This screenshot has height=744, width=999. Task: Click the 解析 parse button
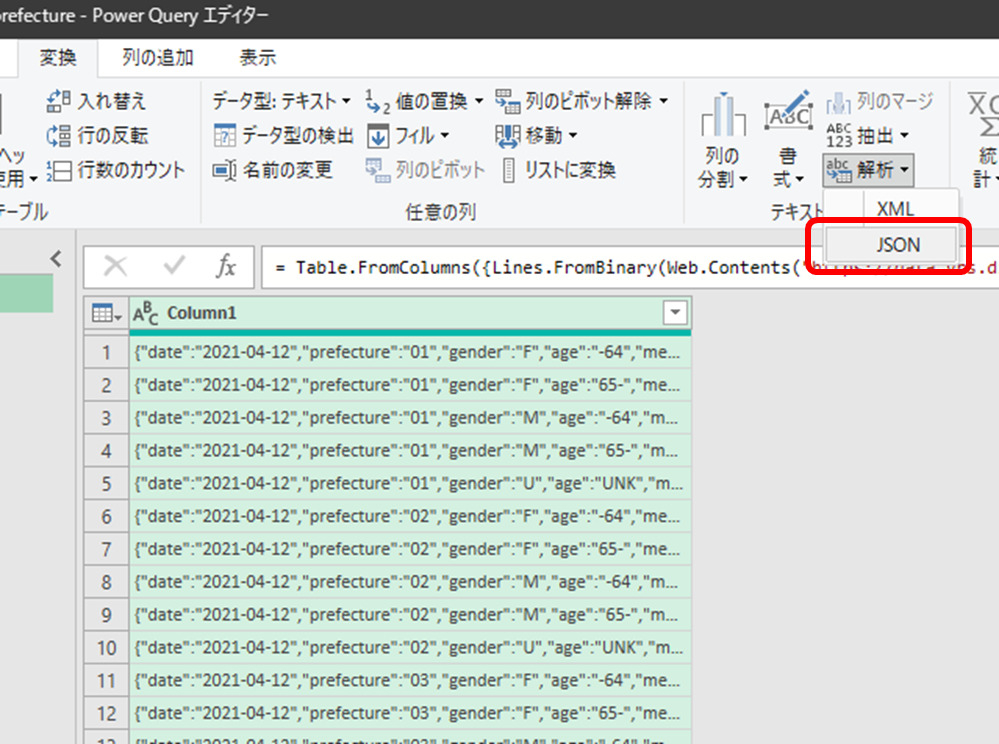pyautogui.click(x=868, y=169)
